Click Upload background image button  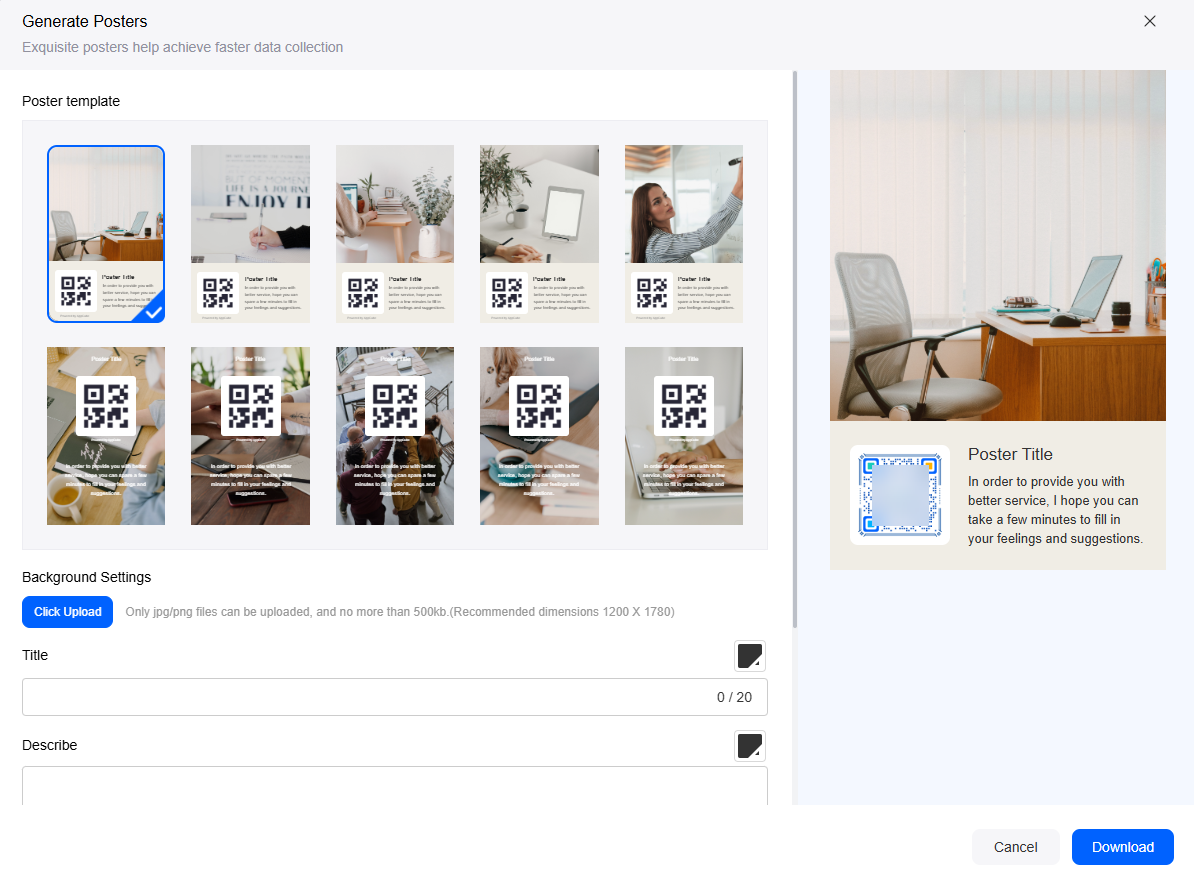68,612
